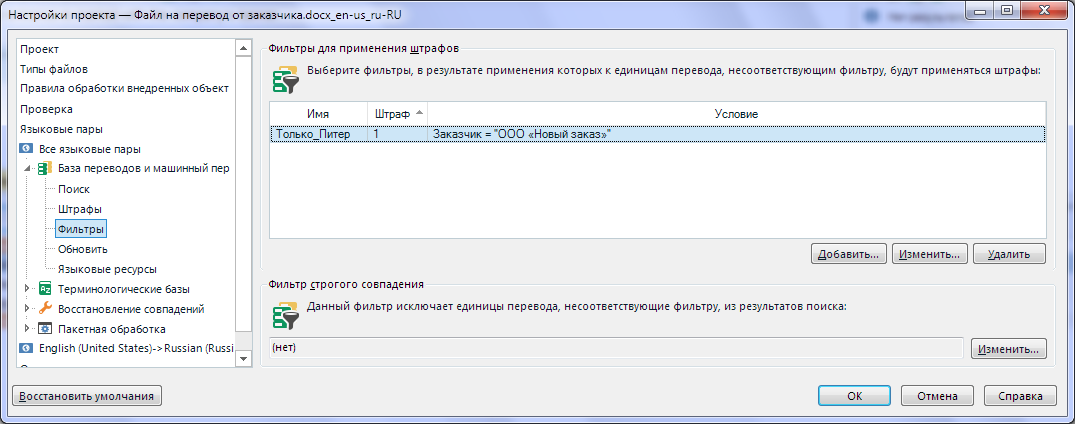Select Языковые ресурсы tree item
The height and width of the screenshot is (424, 1075).
pyautogui.click(x=107, y=269)
